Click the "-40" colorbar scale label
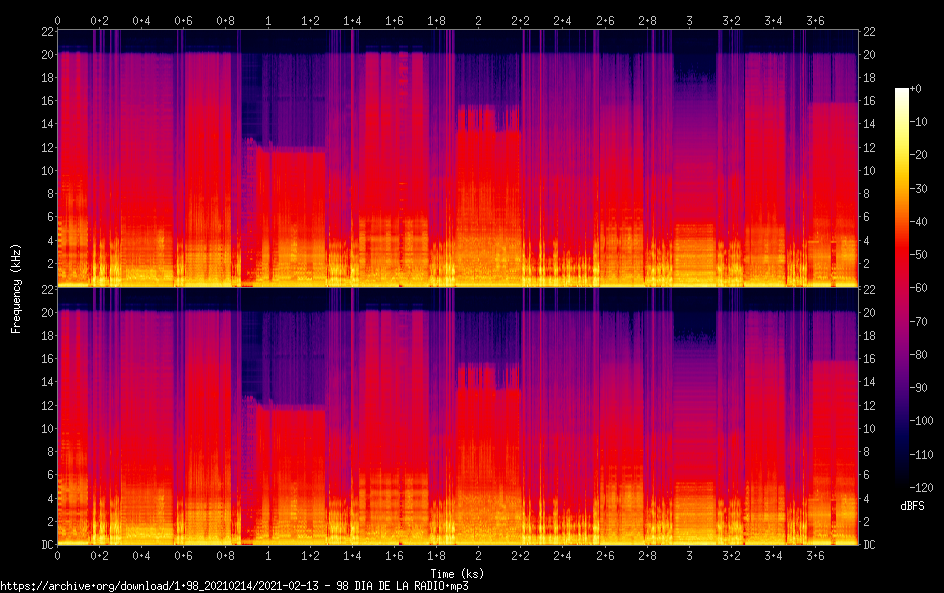The height and width of the screenshot is (593, 944). point(918,222)
